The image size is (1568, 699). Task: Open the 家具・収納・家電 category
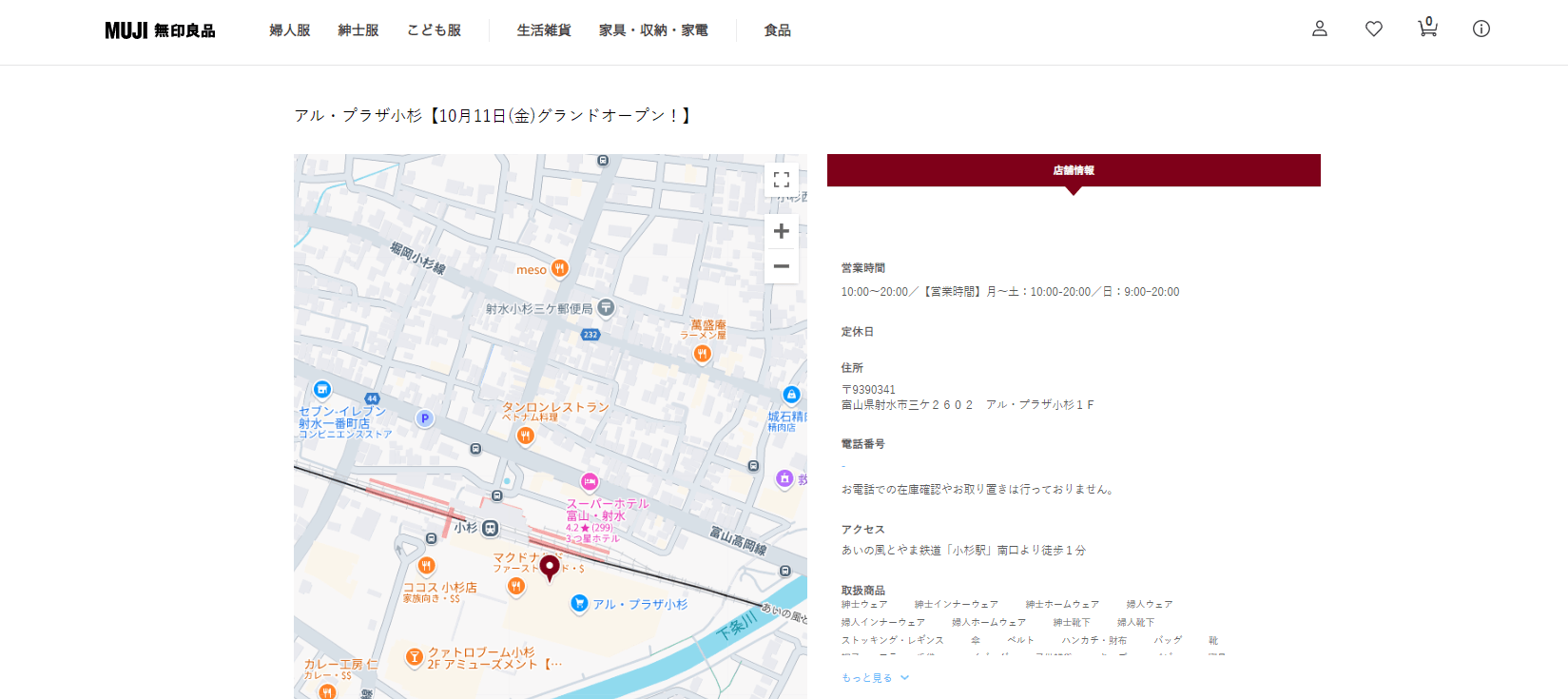[653, 30]
